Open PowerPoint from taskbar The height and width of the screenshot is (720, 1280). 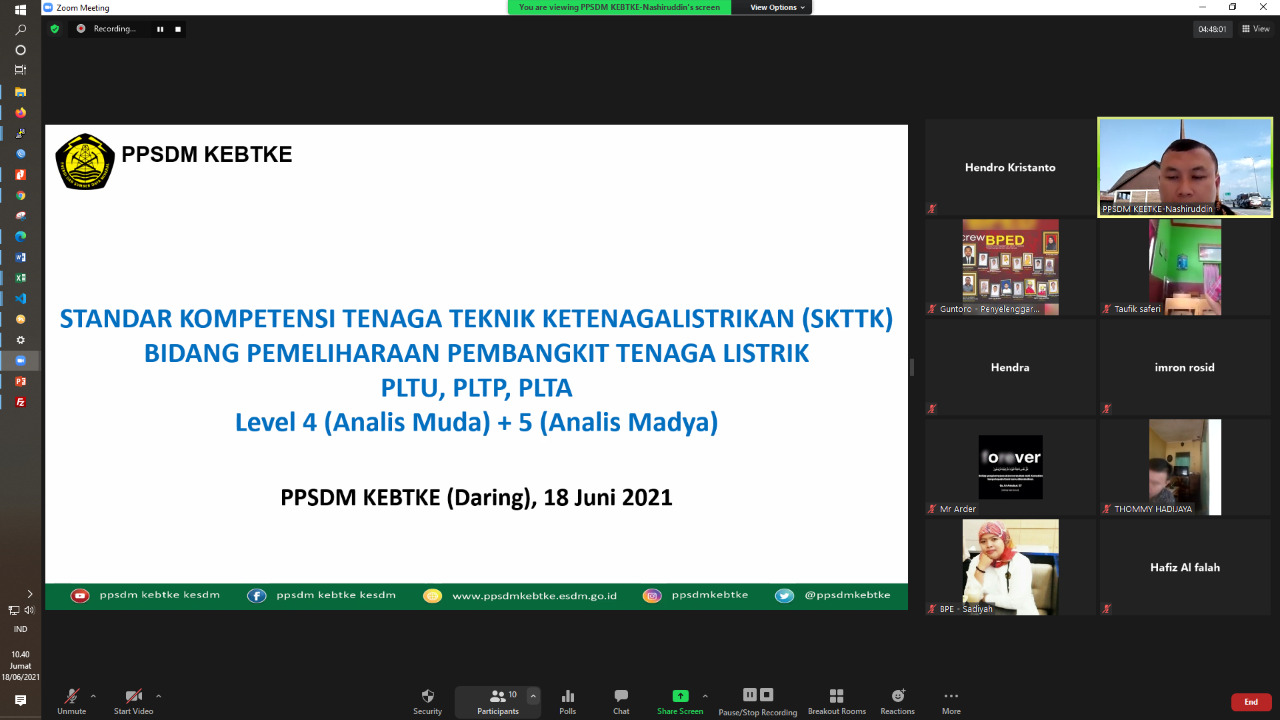(x=20, y=381)
